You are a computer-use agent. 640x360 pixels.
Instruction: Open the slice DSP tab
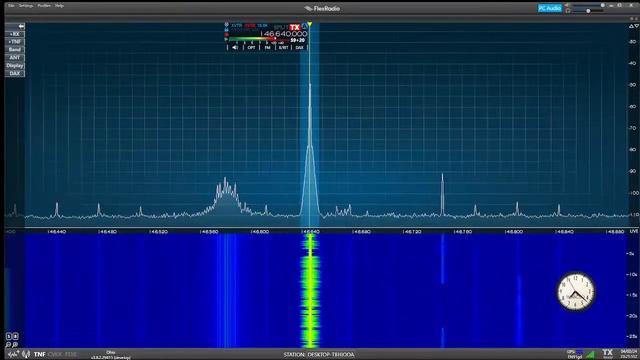tap(251, 47)
